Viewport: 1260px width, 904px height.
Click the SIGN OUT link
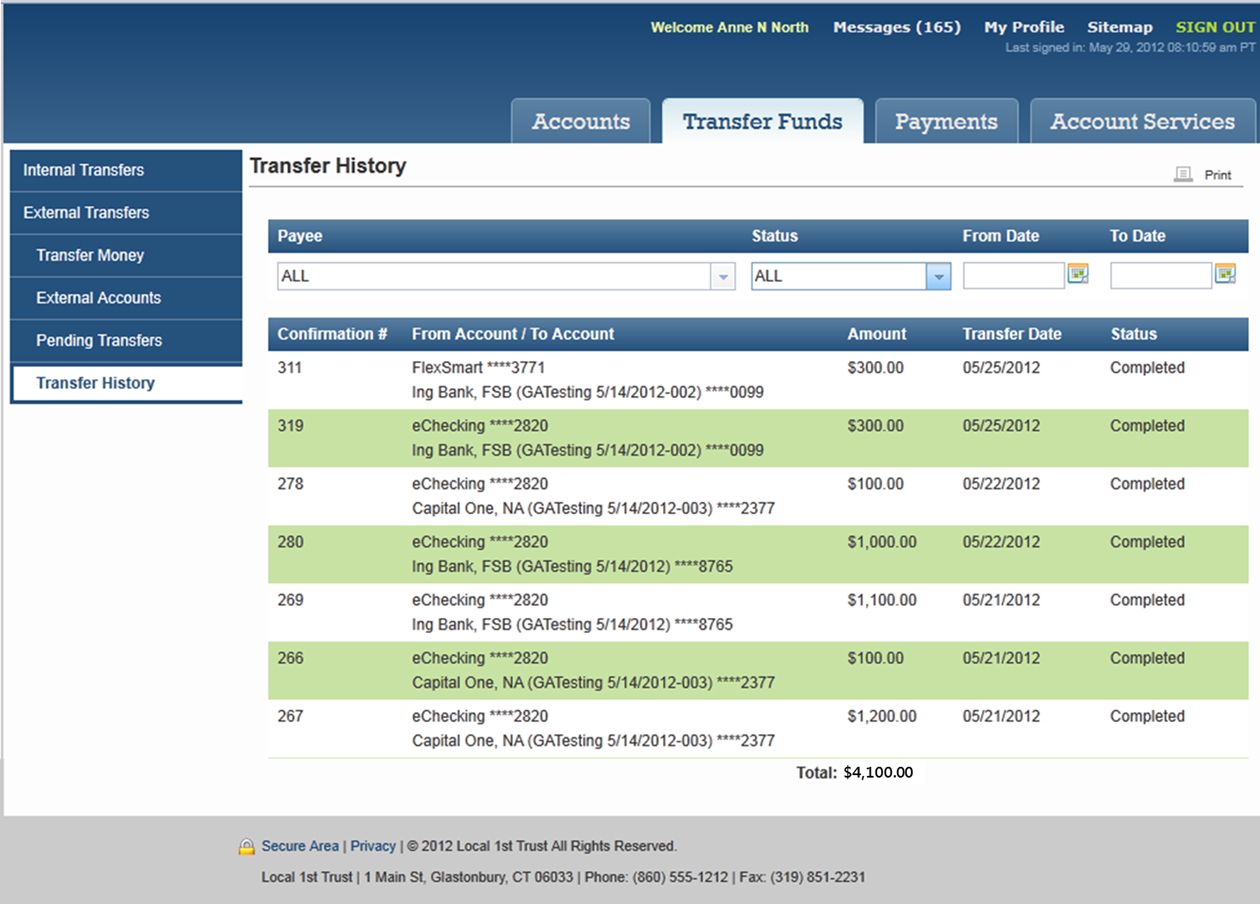coord(1214,27)
